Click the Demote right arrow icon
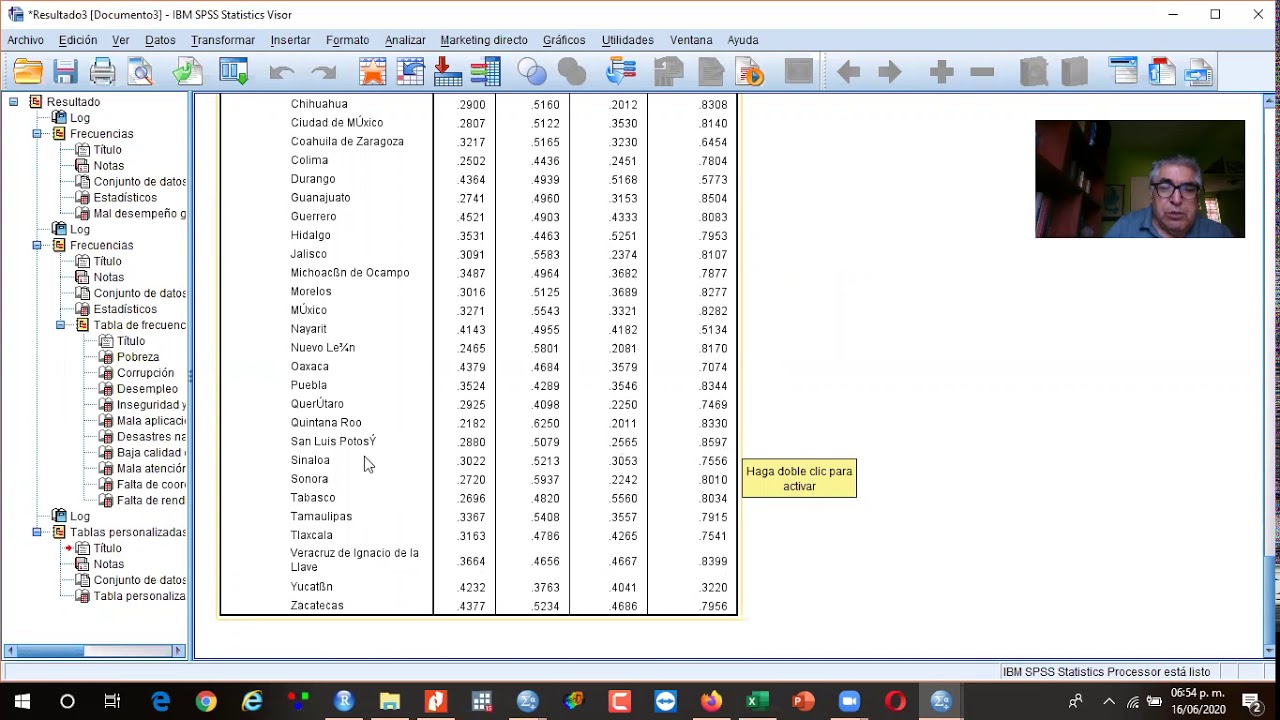 889,72
